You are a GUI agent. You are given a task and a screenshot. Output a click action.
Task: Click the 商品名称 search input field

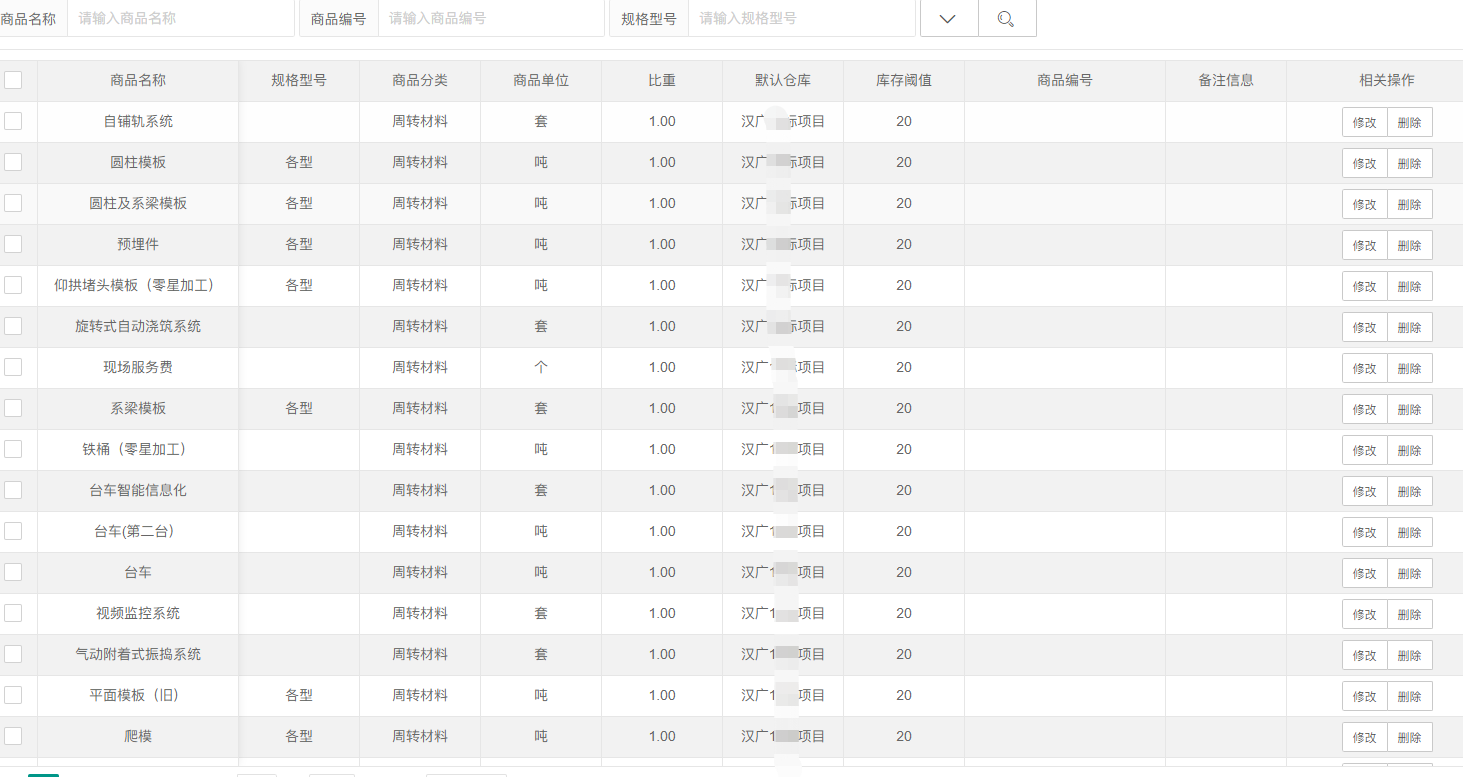pos(180,18)
